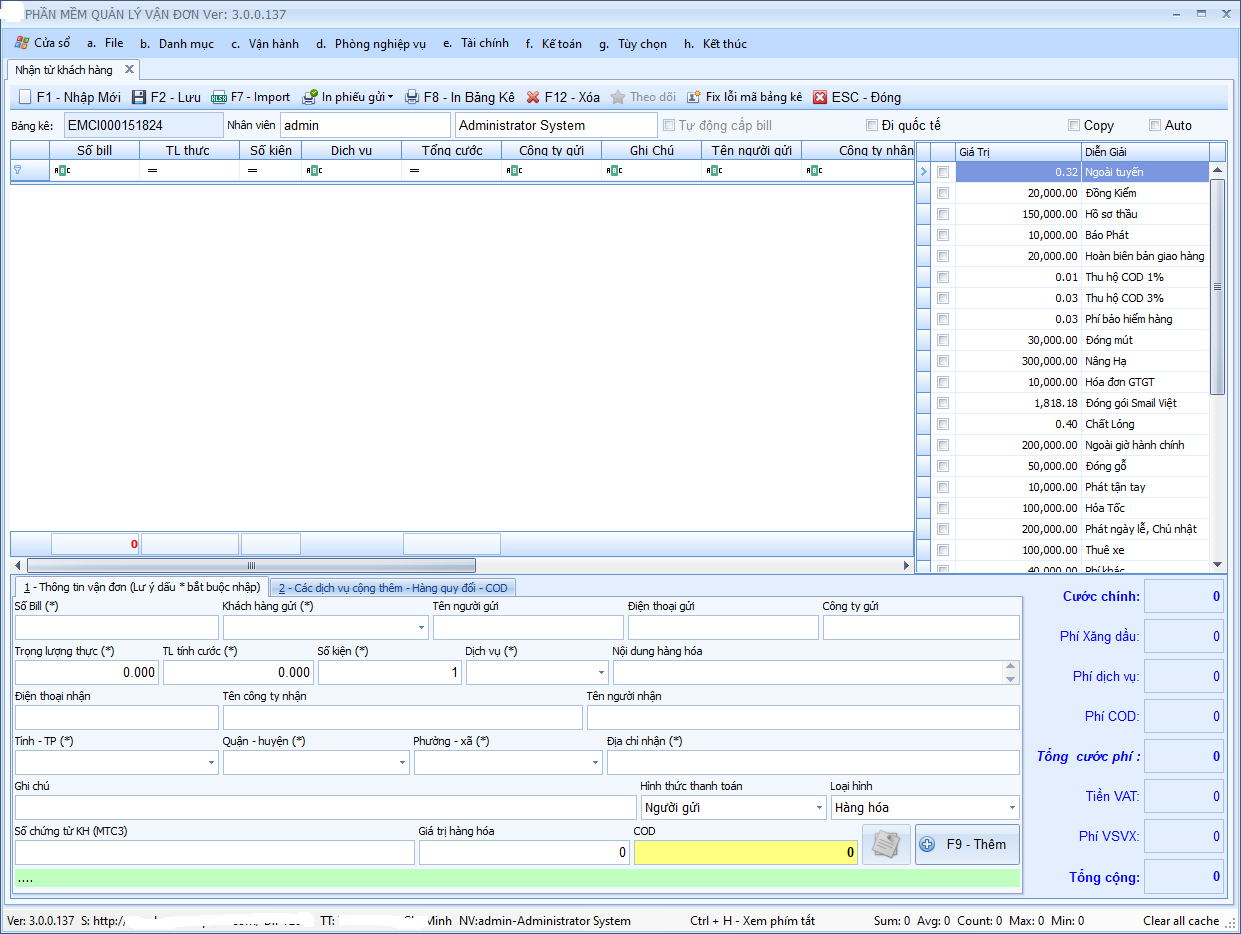Click the services list vertical scrollbar thumb

pos(1217,287)
